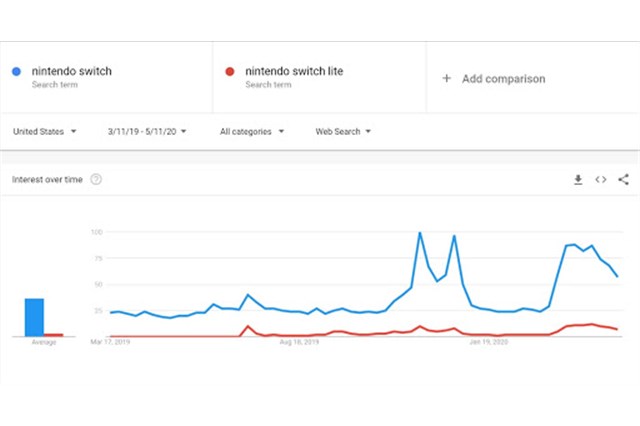640x426 pixels.
Task: Share the Interest over time chart
Action: click(623, 180)
